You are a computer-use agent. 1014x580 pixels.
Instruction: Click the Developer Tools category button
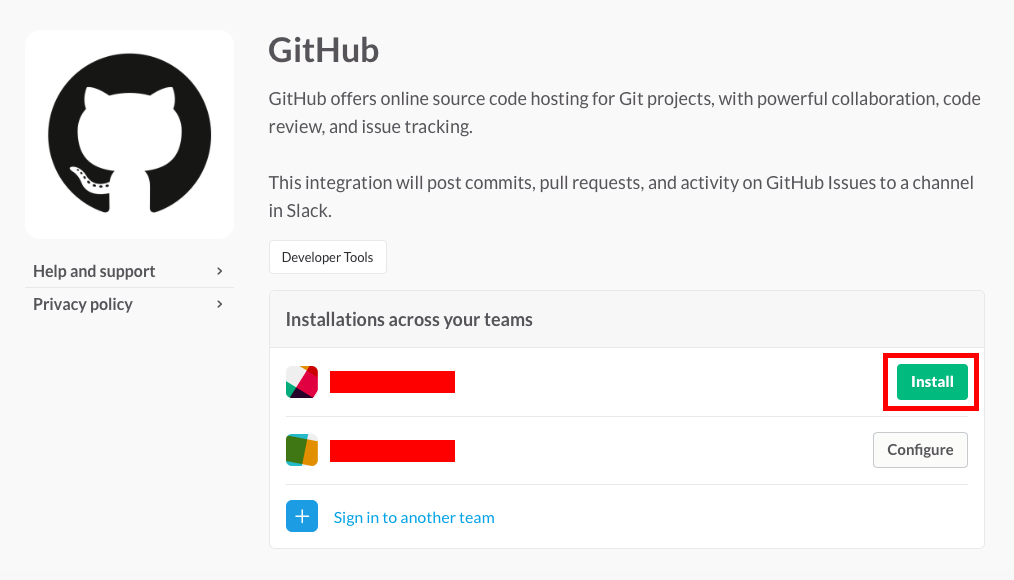pyautogui.click(x=328, y=257)
